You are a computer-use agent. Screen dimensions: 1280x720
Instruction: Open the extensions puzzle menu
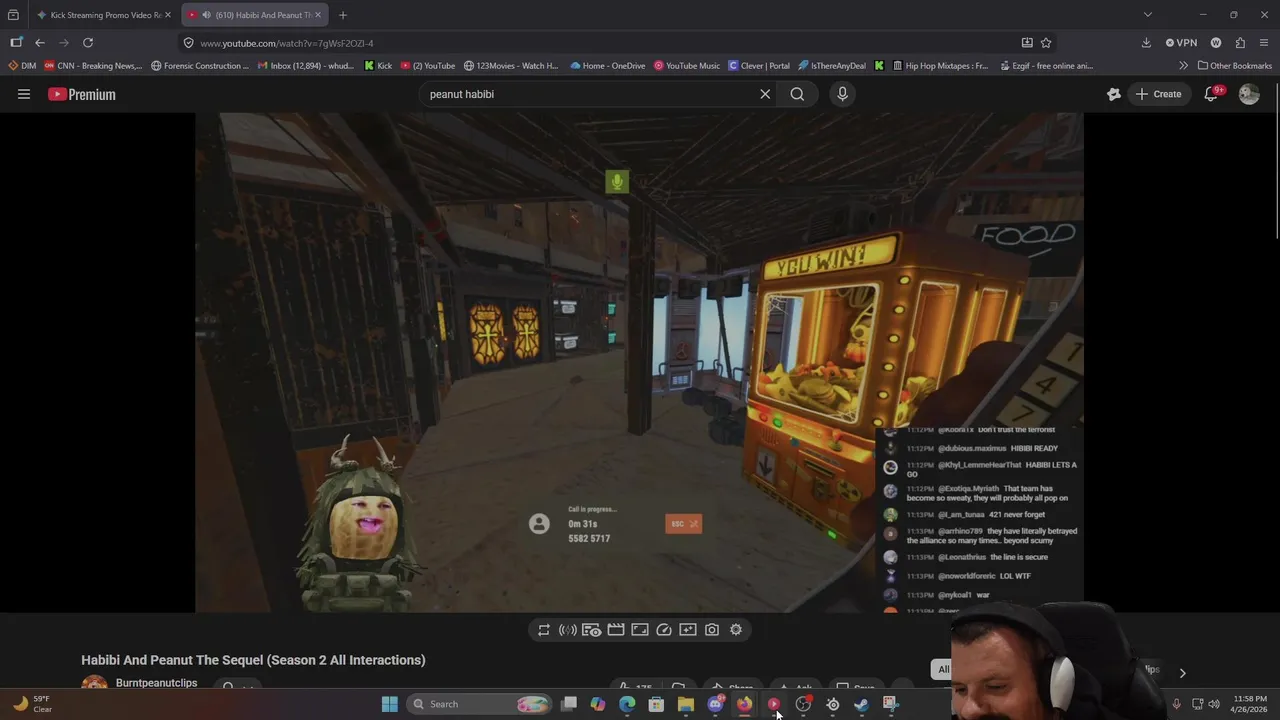tap(1240, 43)
